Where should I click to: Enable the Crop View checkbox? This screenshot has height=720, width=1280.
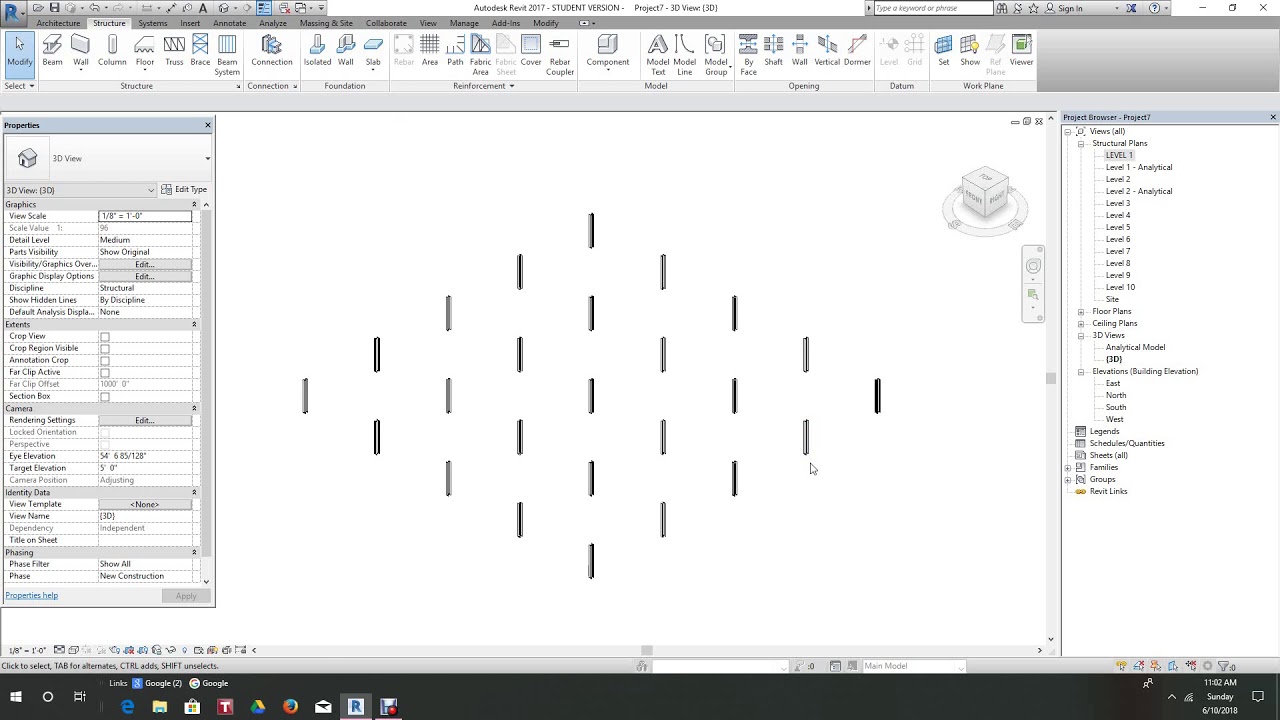(x=105, y=337)
